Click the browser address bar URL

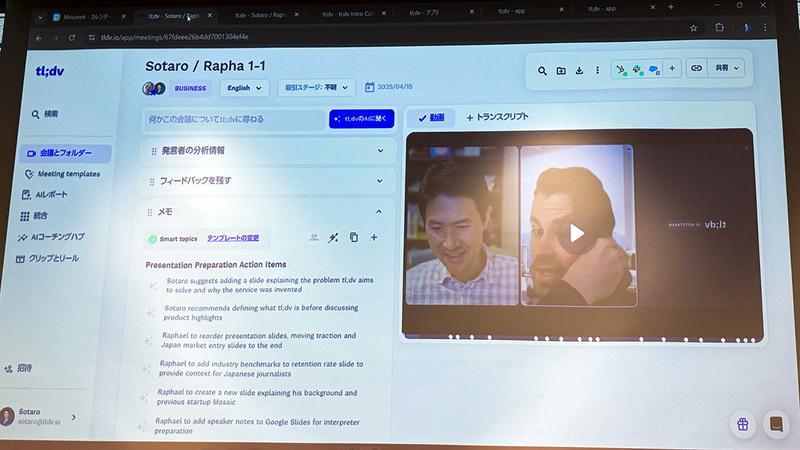[174, 37]
